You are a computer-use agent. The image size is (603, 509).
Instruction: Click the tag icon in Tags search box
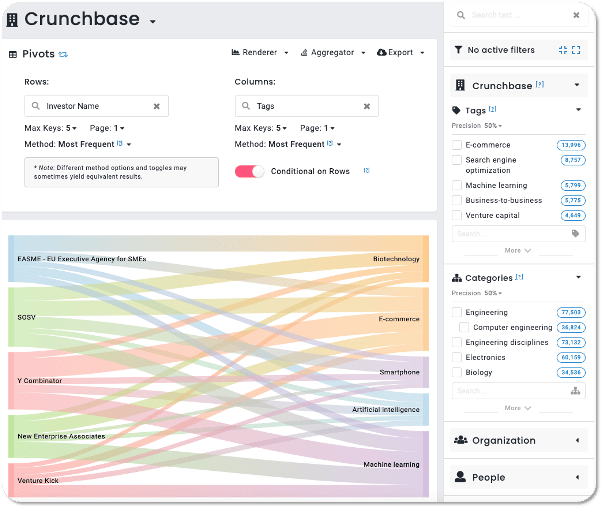575,234
